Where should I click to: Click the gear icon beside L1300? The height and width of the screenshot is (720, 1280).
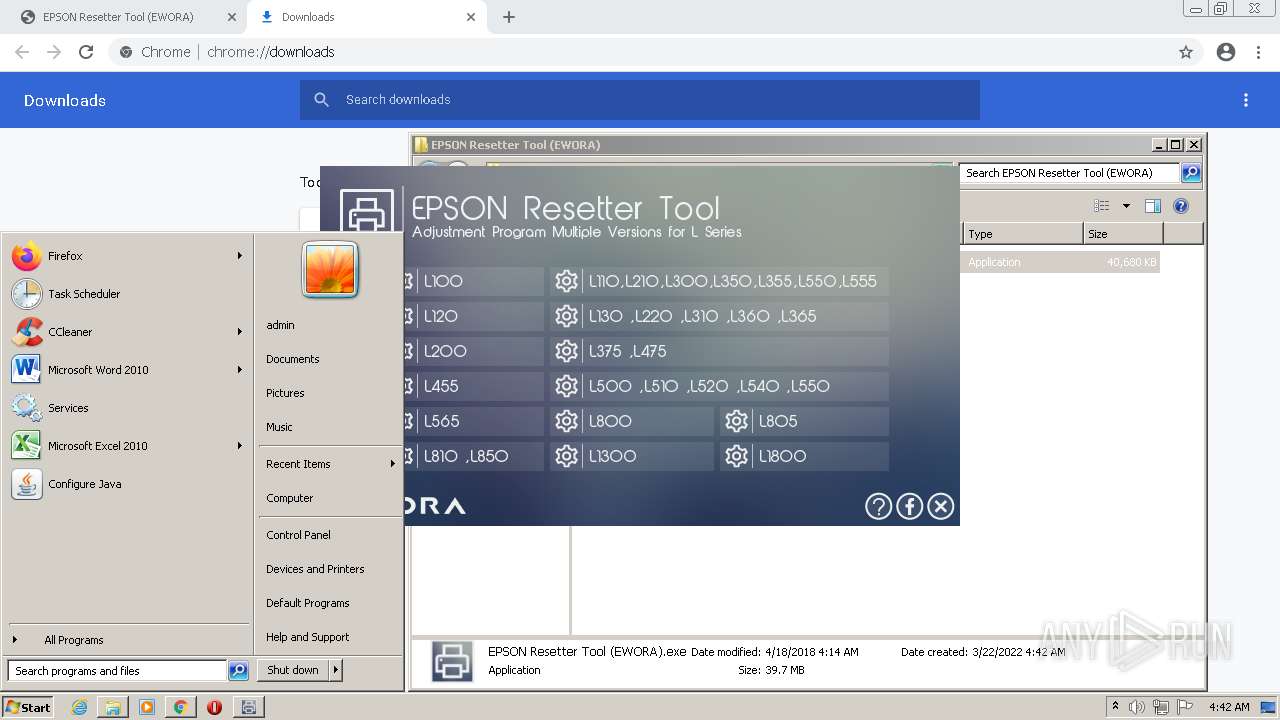tap(567, 456)
